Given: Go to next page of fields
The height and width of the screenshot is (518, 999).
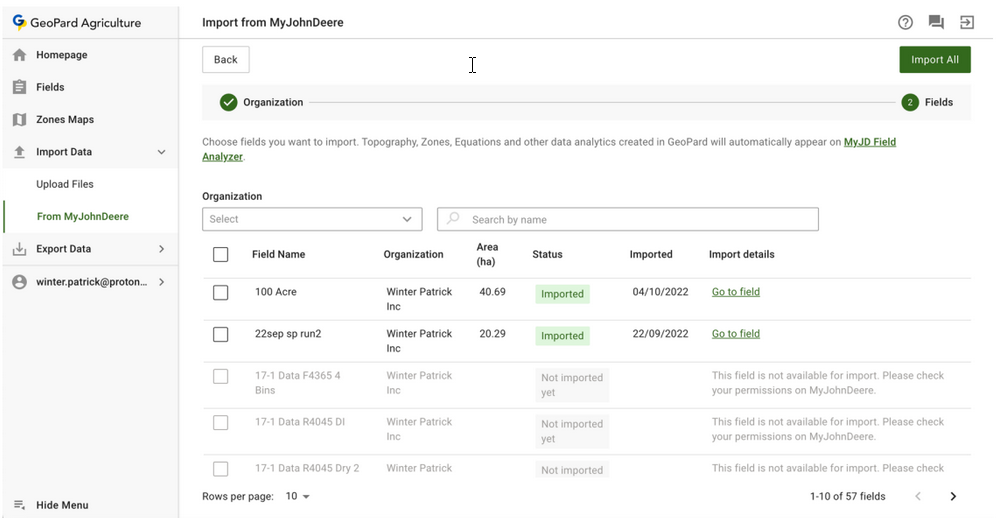Looking at the screenshot, I should (x=953, y=496).
